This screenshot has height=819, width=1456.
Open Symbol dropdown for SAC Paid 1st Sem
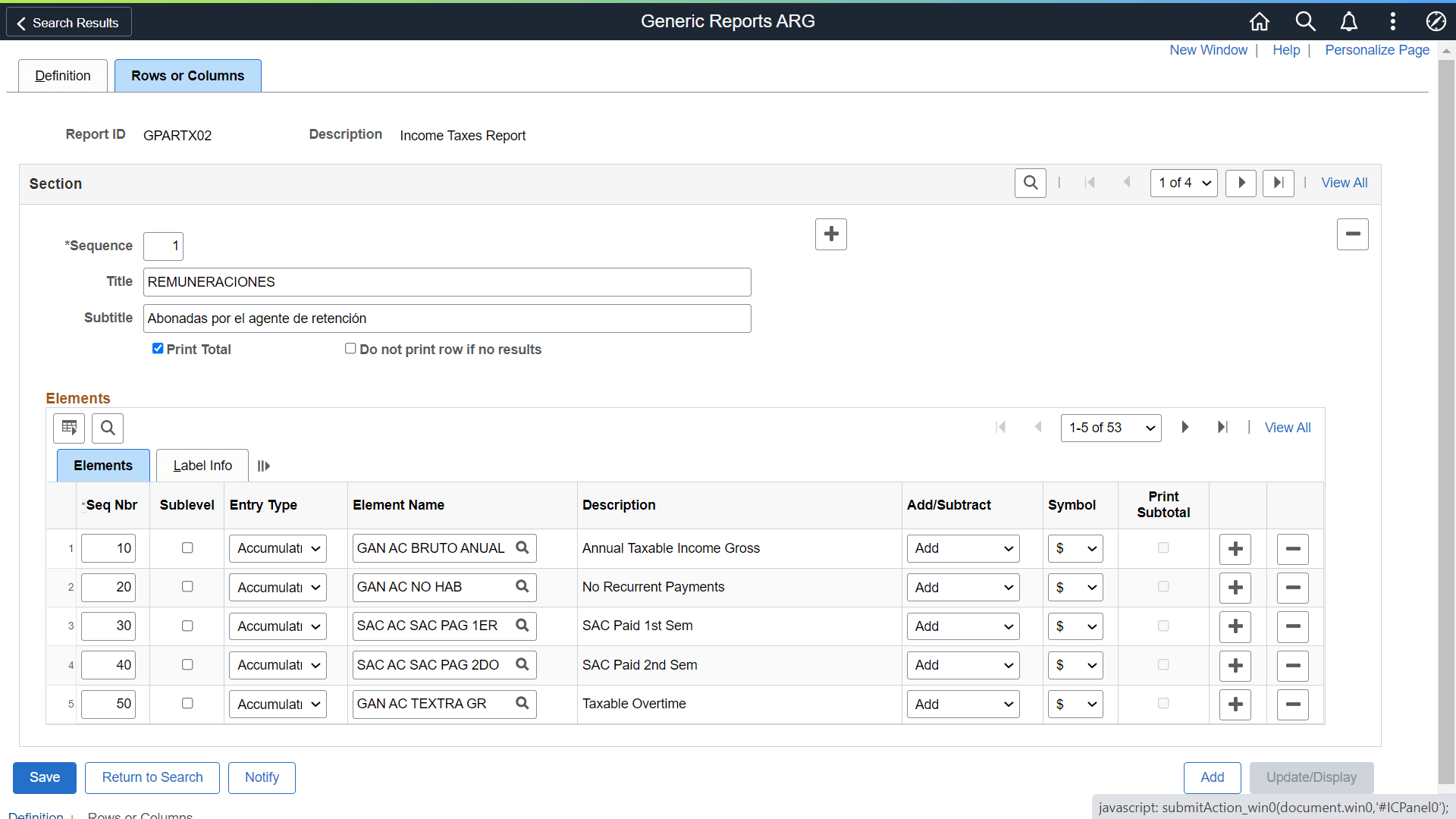tap(1075, 626)
